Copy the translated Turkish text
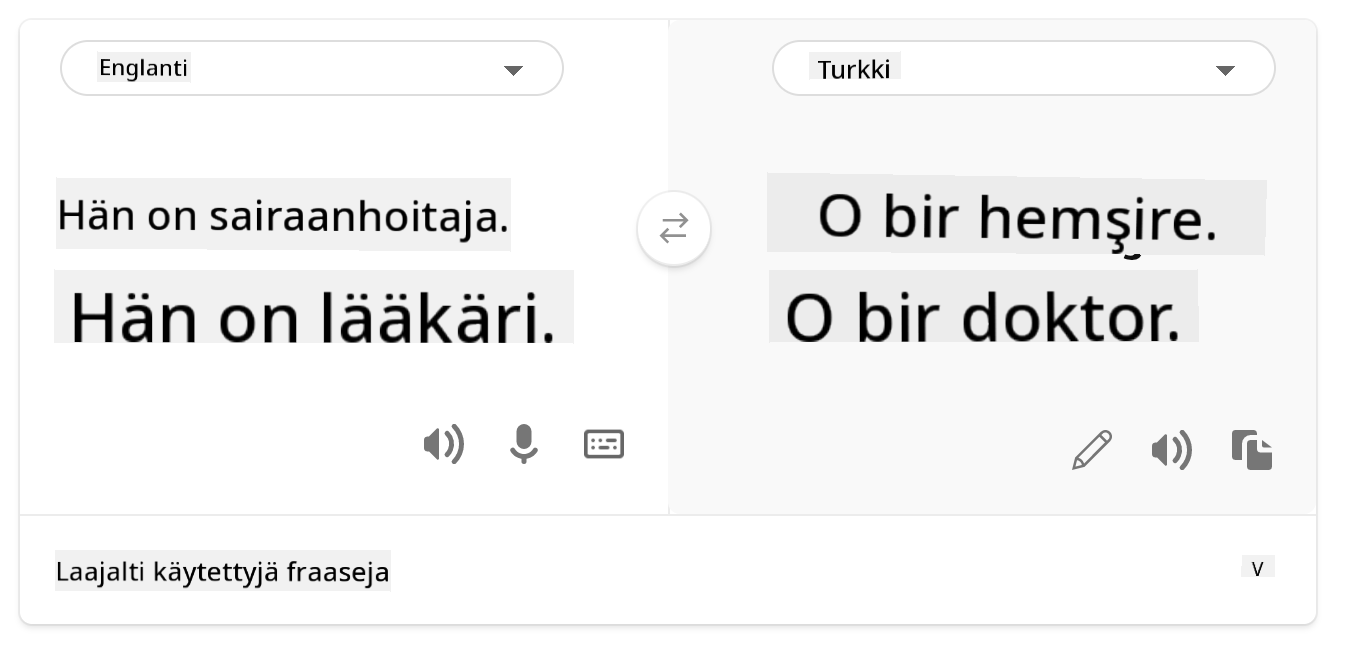The height and width of the screenshot is (664, 1350). (1252, 450)
